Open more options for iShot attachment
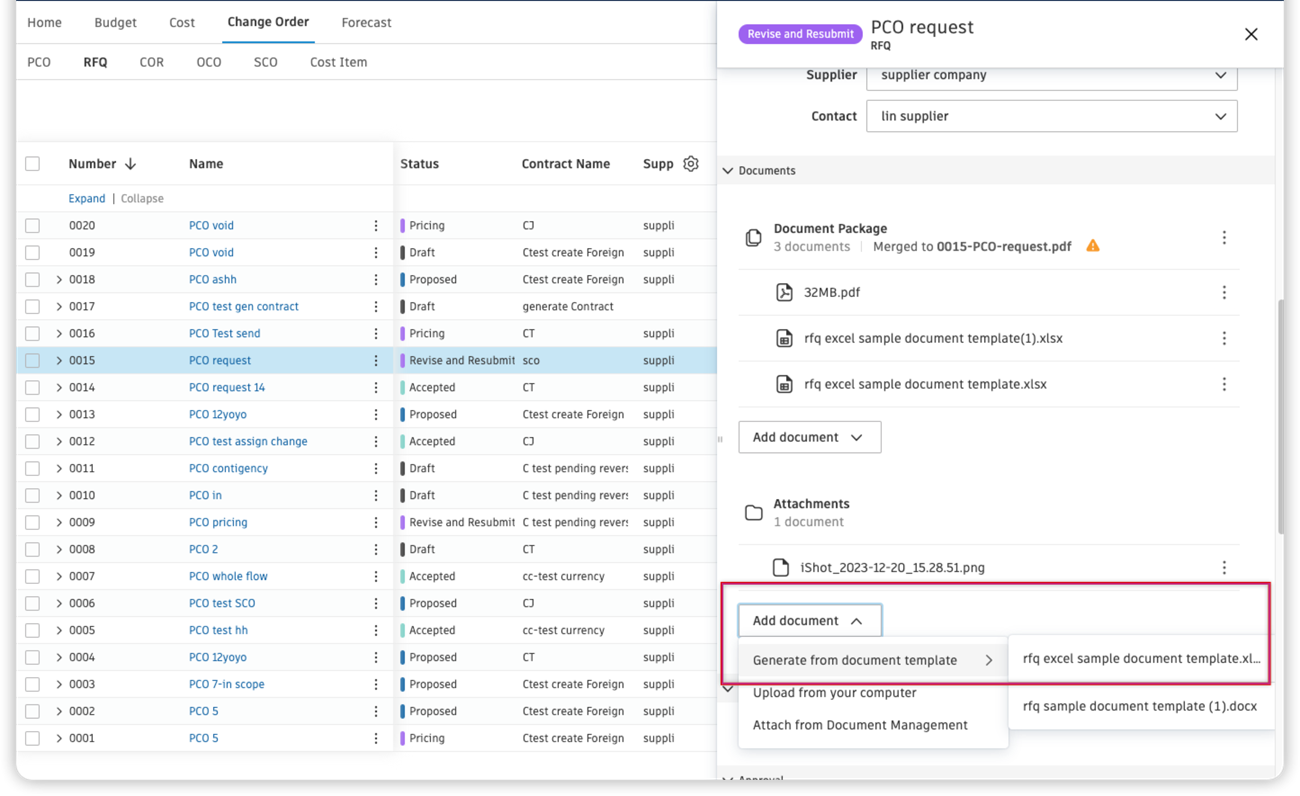 pyautogui.click(x=1224, y=568)
